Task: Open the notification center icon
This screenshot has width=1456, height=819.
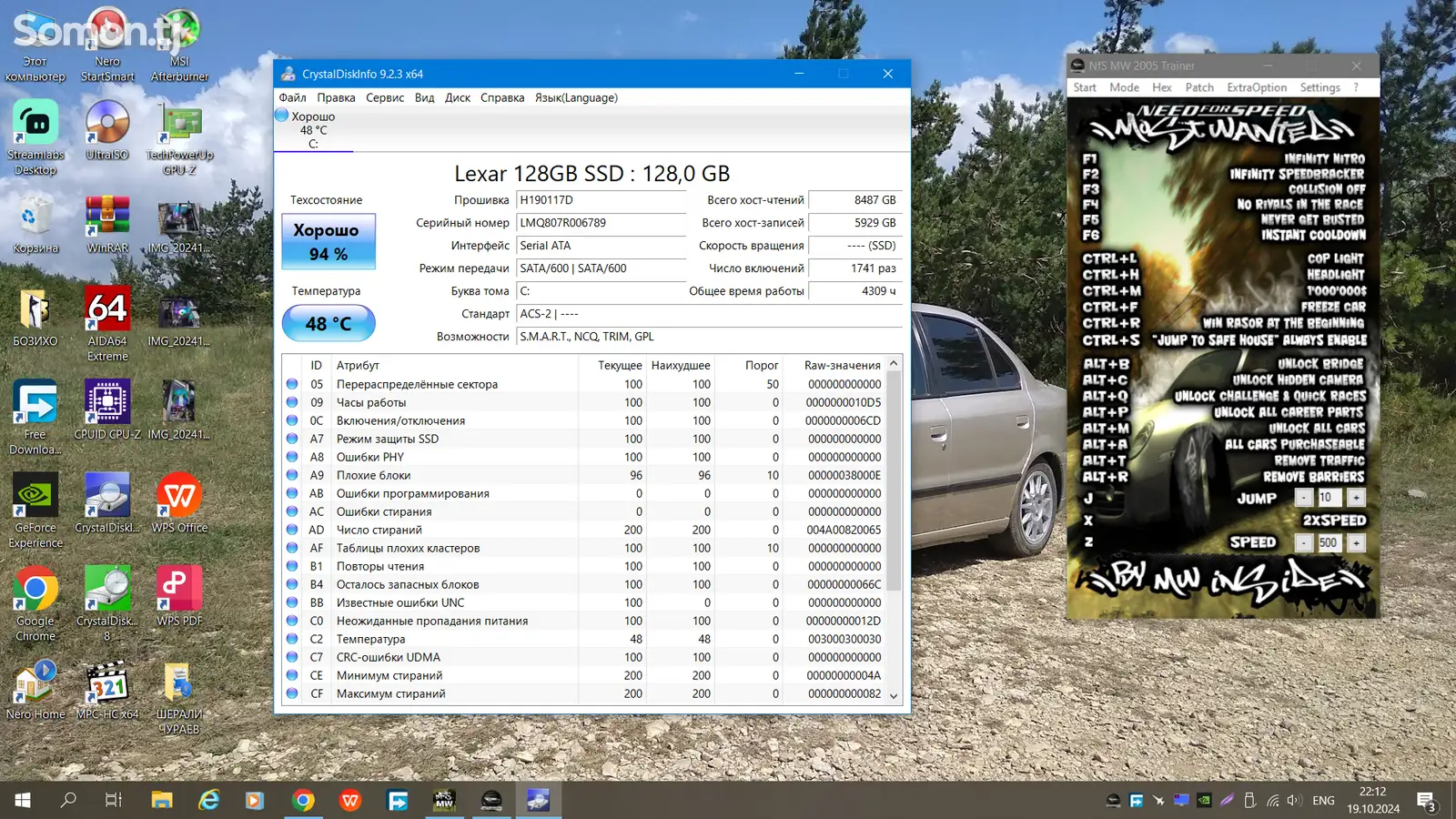Action: 1426,800
